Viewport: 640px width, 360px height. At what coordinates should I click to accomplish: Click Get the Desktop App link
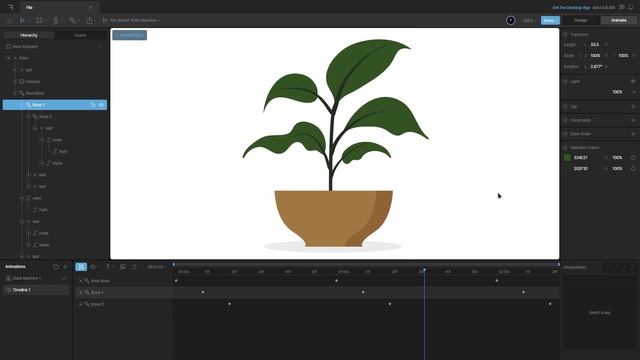point(571,7)
